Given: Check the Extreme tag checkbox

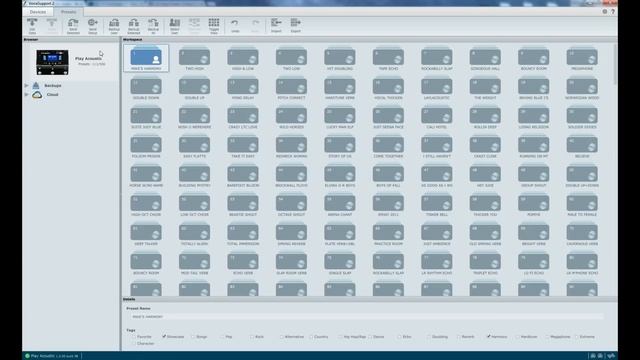Looking at the screenshot, I should (x=577, y=337).
